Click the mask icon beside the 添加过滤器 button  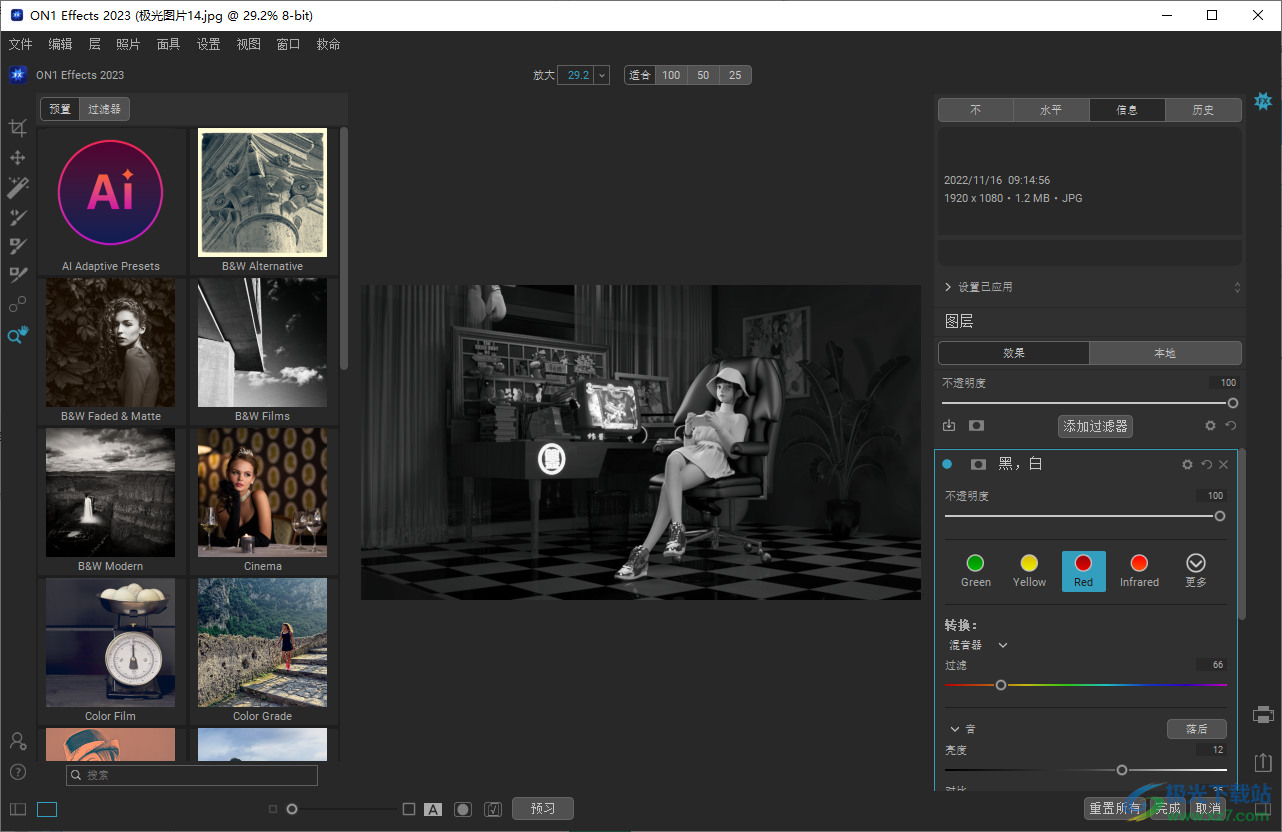click(x=976, y=426)
